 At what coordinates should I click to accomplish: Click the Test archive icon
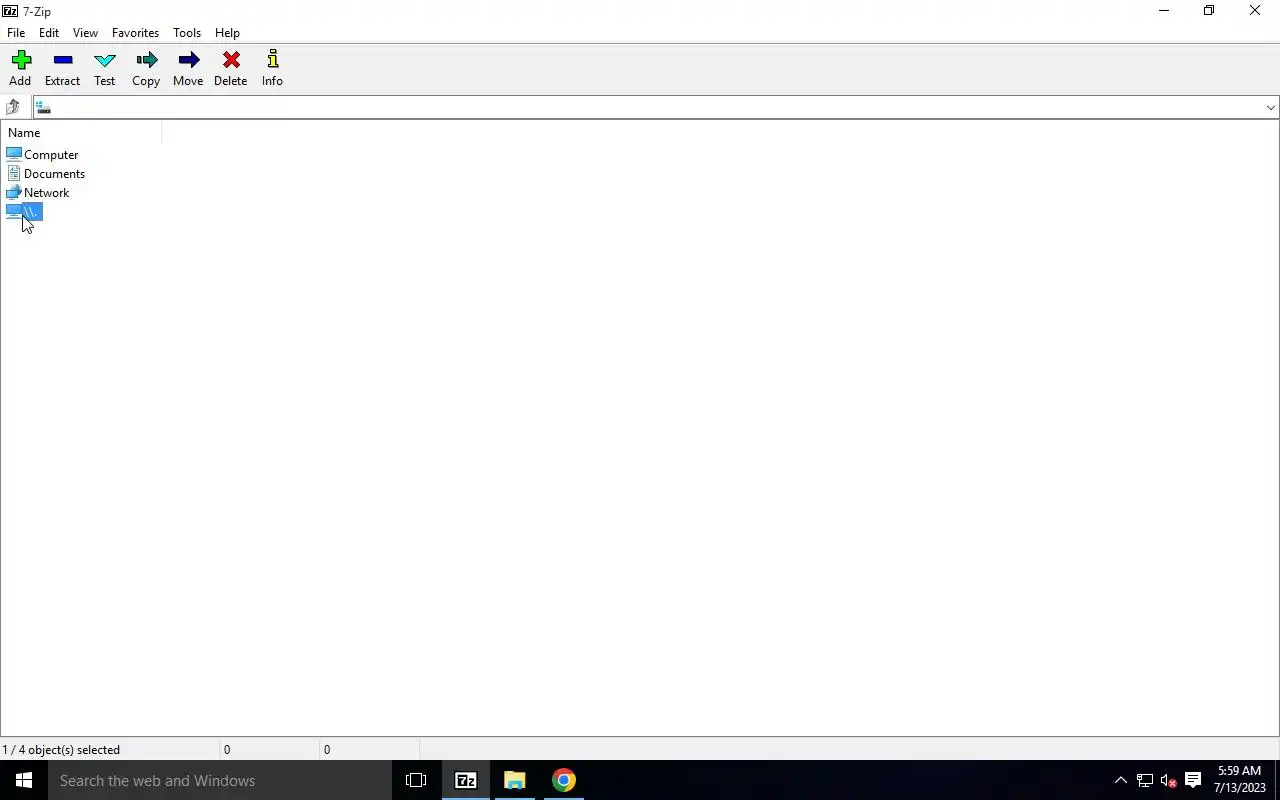[104, 61]
